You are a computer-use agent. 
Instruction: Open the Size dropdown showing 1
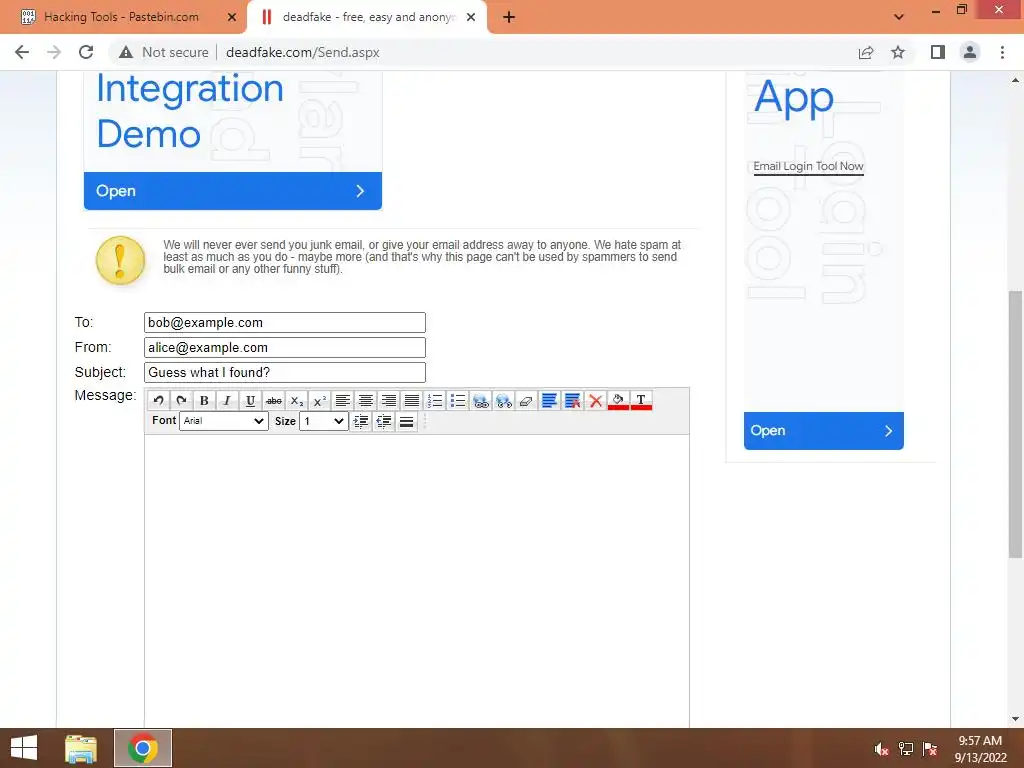[323, 421]
